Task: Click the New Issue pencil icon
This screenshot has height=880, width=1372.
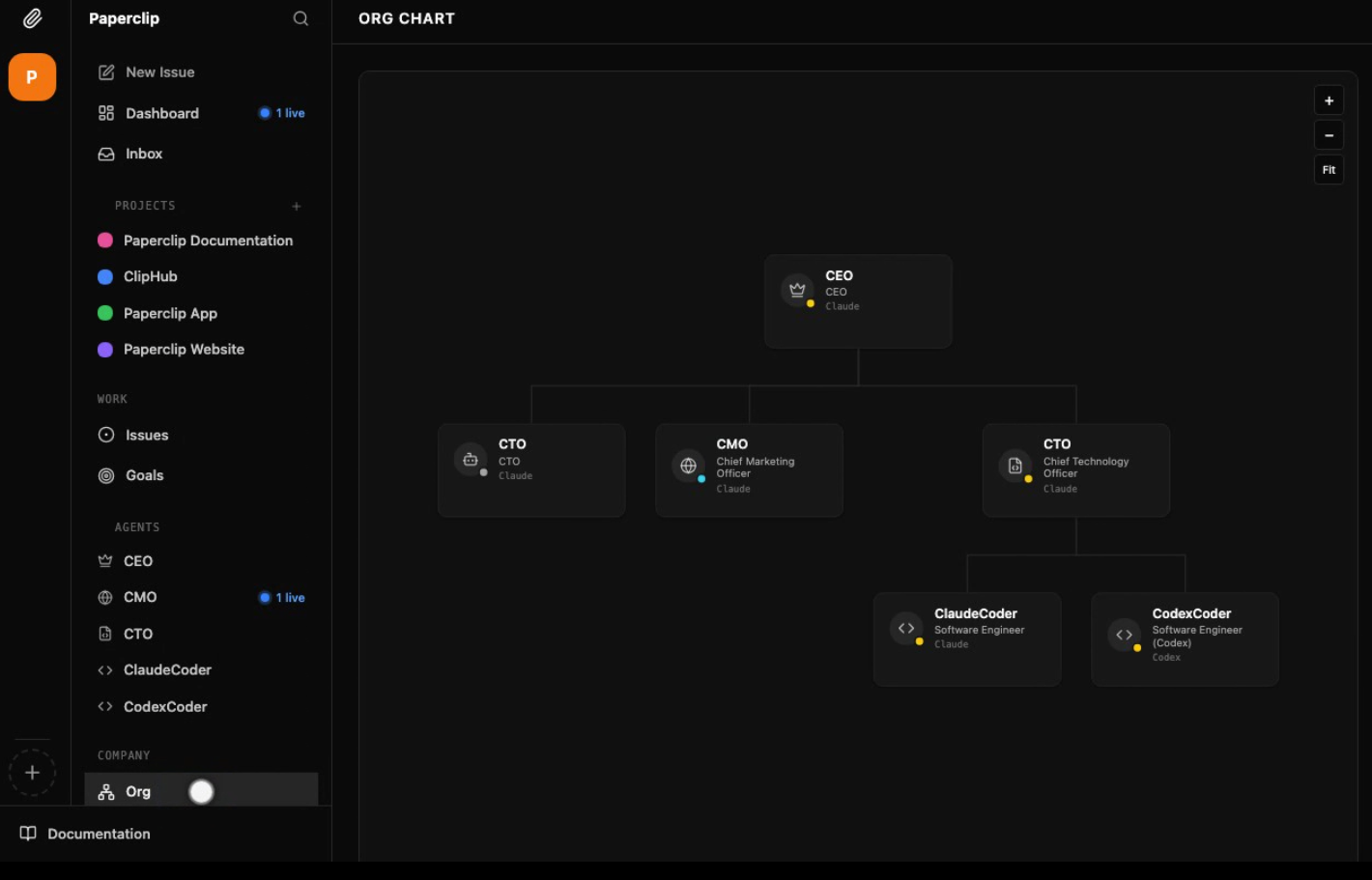Action: pyautogui.click(x=106, y=72)
